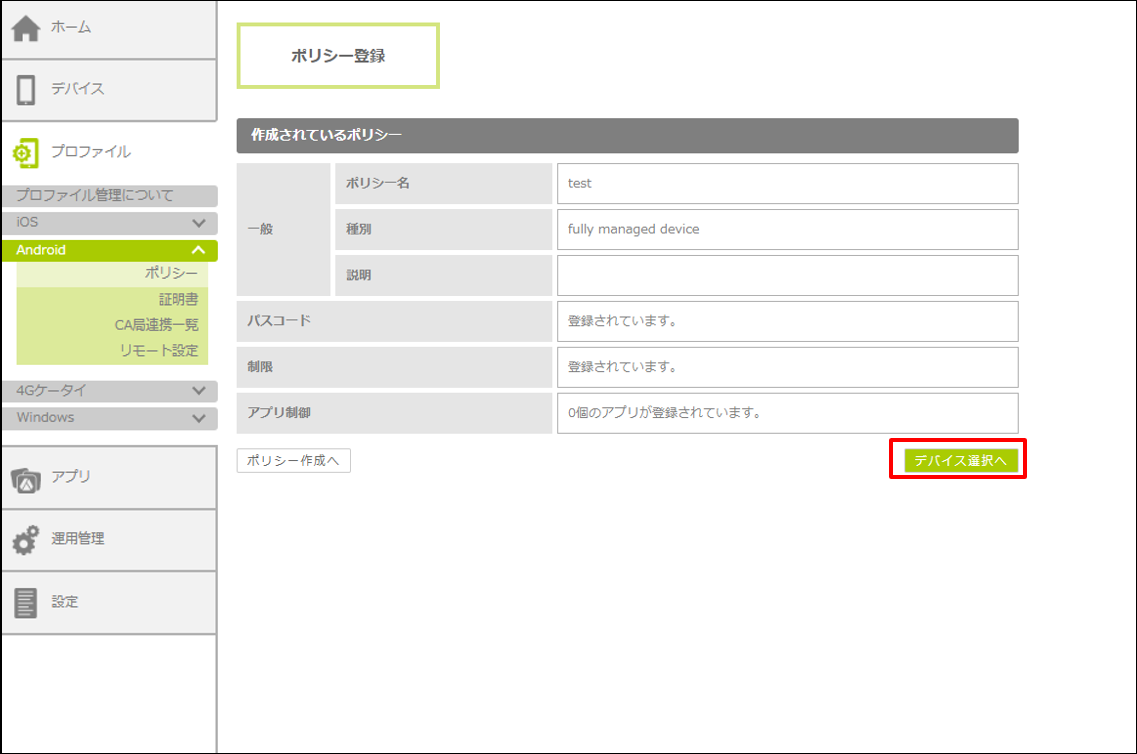Click プロファイル管理について link
Screen dimensions: 1137x754
pyautogui.click(x=95, y=196)
